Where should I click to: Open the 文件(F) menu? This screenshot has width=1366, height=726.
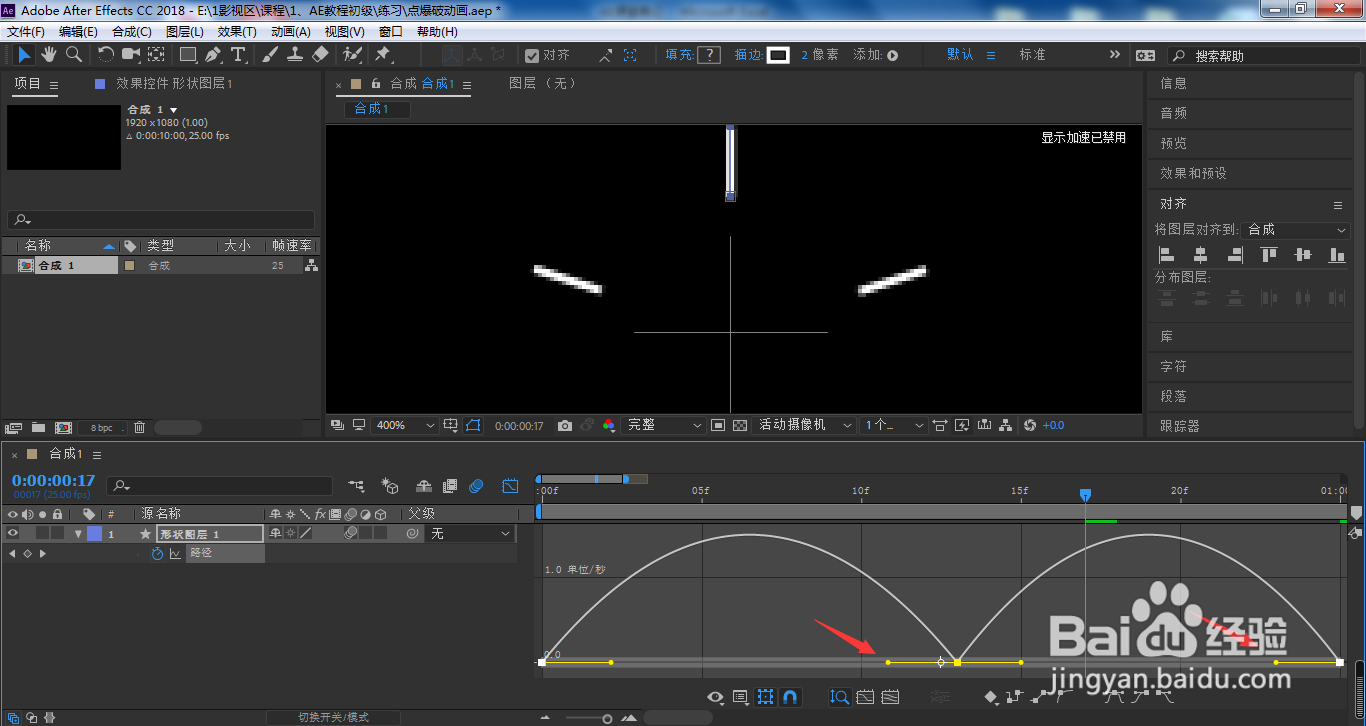coord(26,32)
